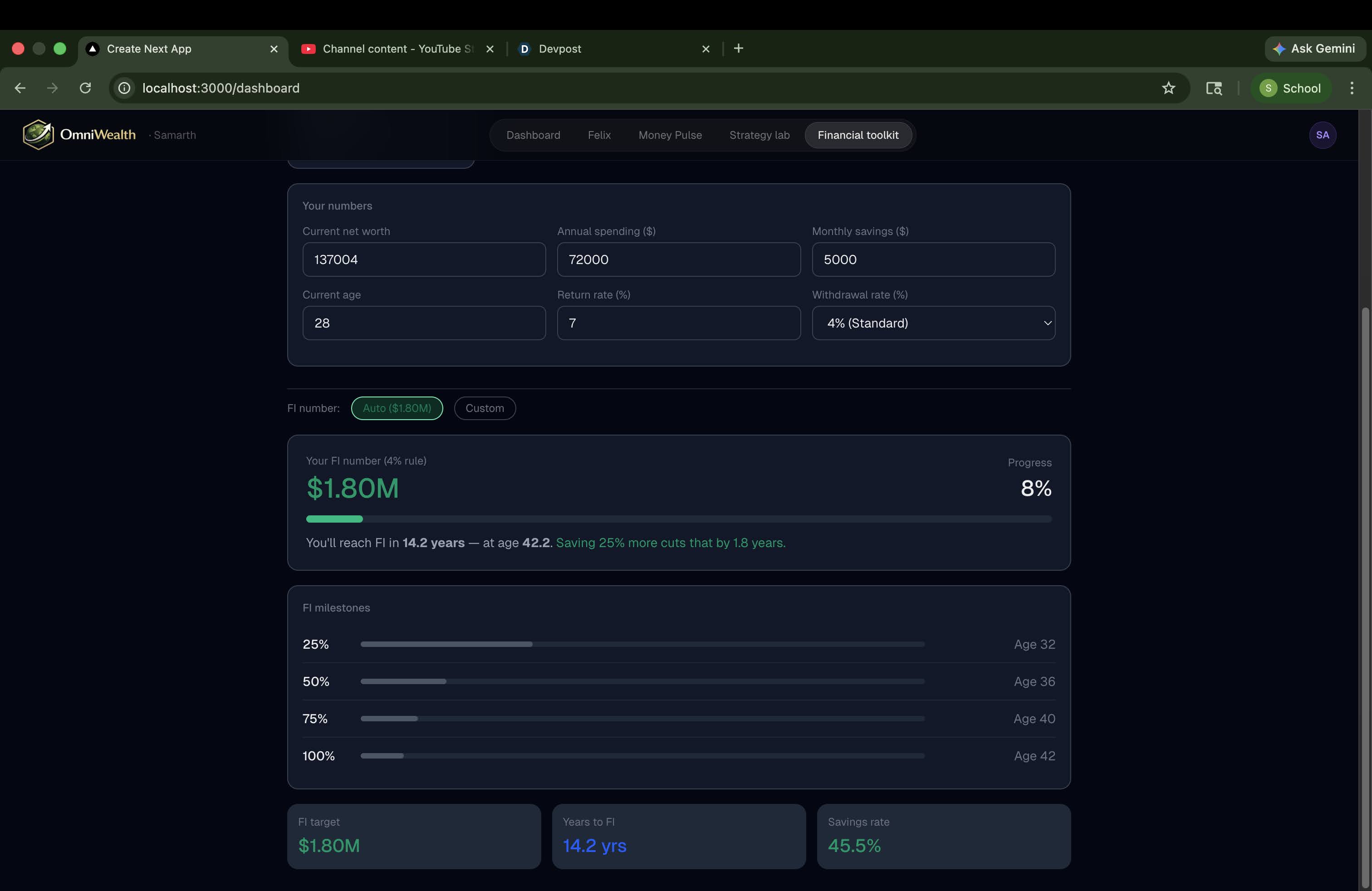Viewport: 1372px width, 891px height.
Task: Open the new tab plus button
Action: click(738, 49)
